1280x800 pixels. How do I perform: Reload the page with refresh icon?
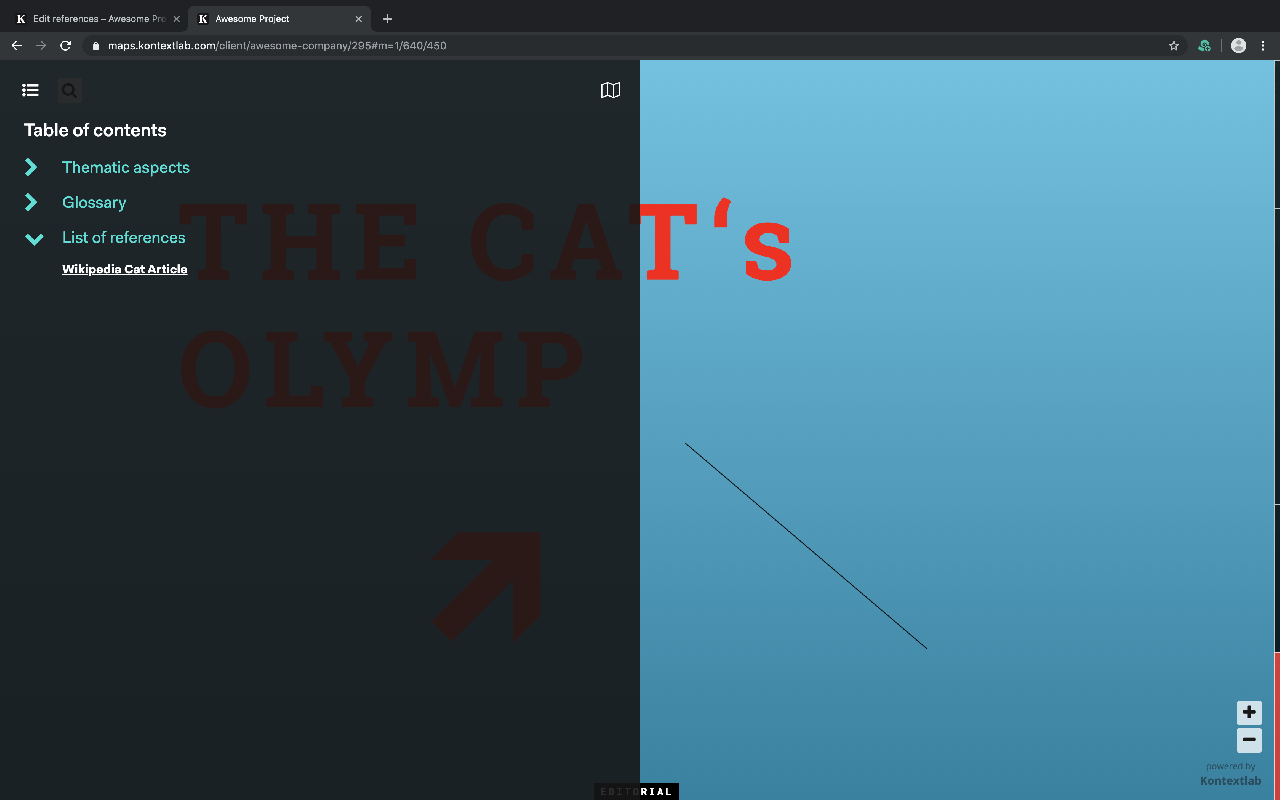tap(66, 46)
